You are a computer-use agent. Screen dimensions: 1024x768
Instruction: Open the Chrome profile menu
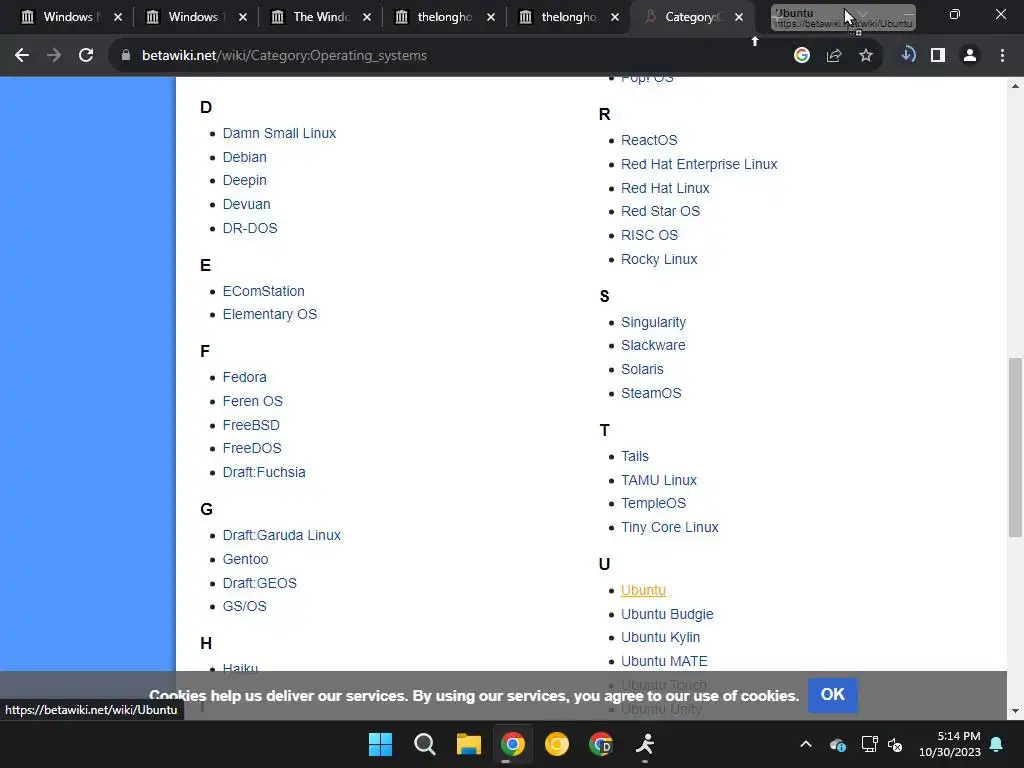pos(970,56)
